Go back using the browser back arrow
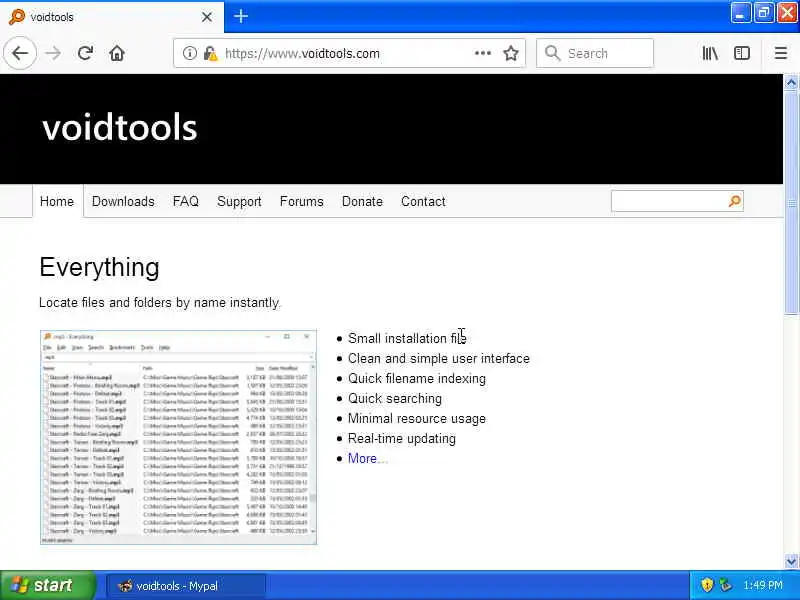Viewport: 800px width, 600px height. click(20, 53)
